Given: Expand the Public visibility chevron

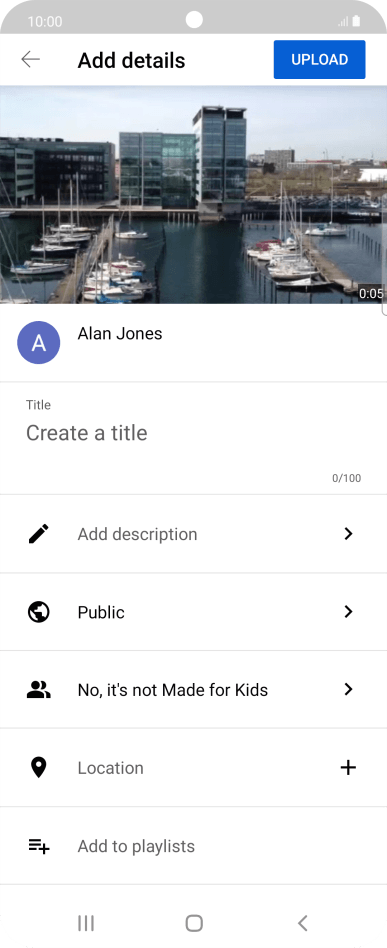Looking at the screenshot, I should [x=348, y=612].
